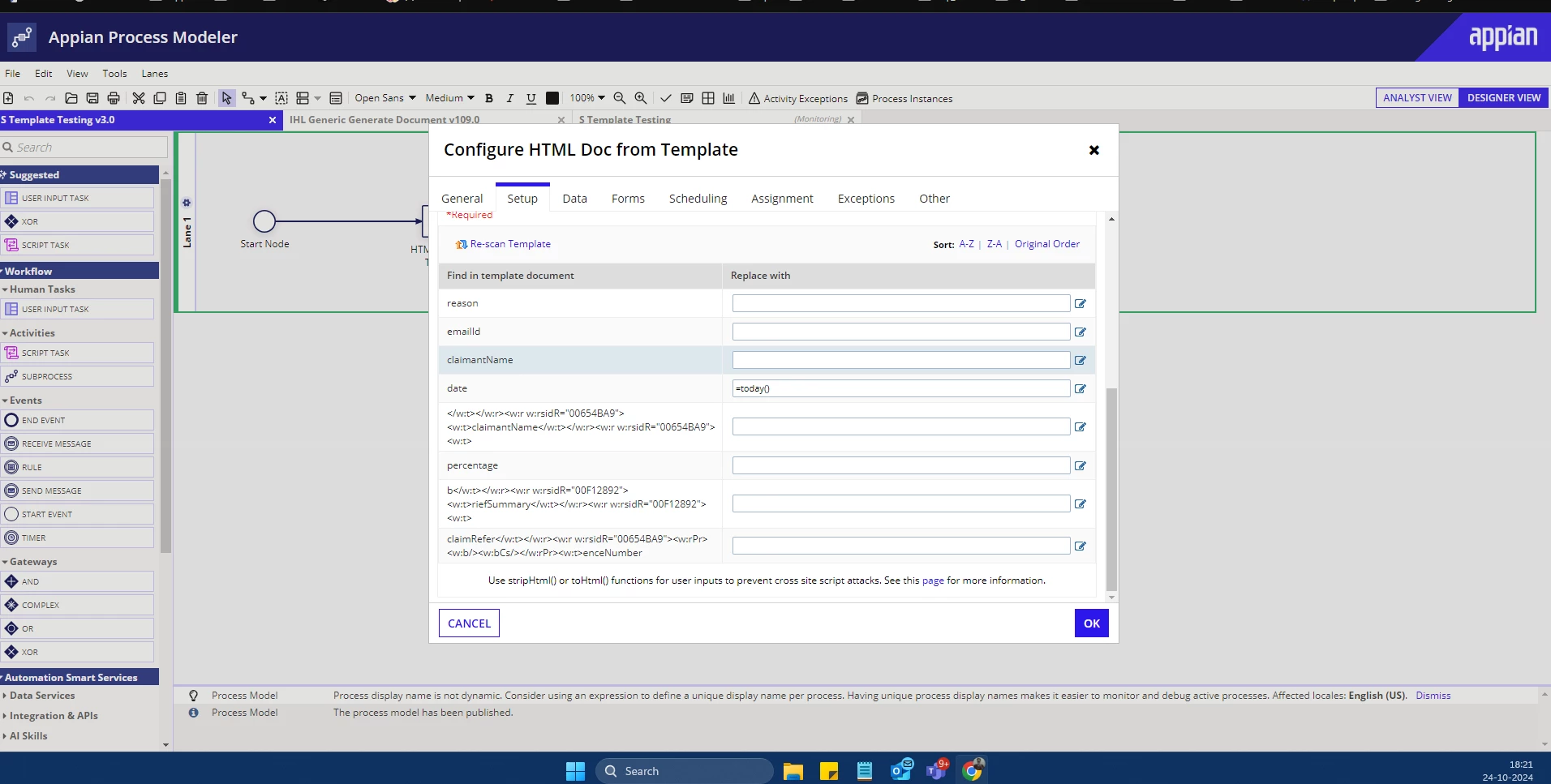The width and height of the screenshot is (1551, 784).
Task: Click the OK button
Action: click(x=1092, y=623)
